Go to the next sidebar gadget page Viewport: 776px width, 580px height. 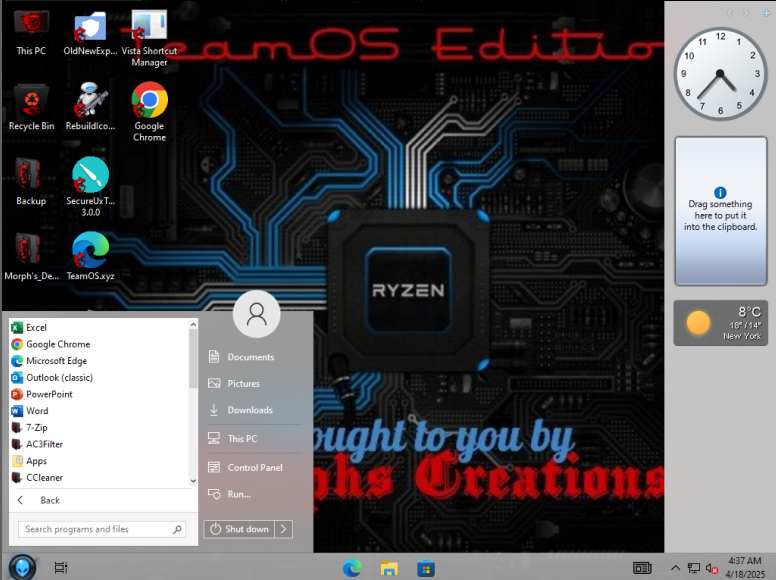click(x=745, y=13)
